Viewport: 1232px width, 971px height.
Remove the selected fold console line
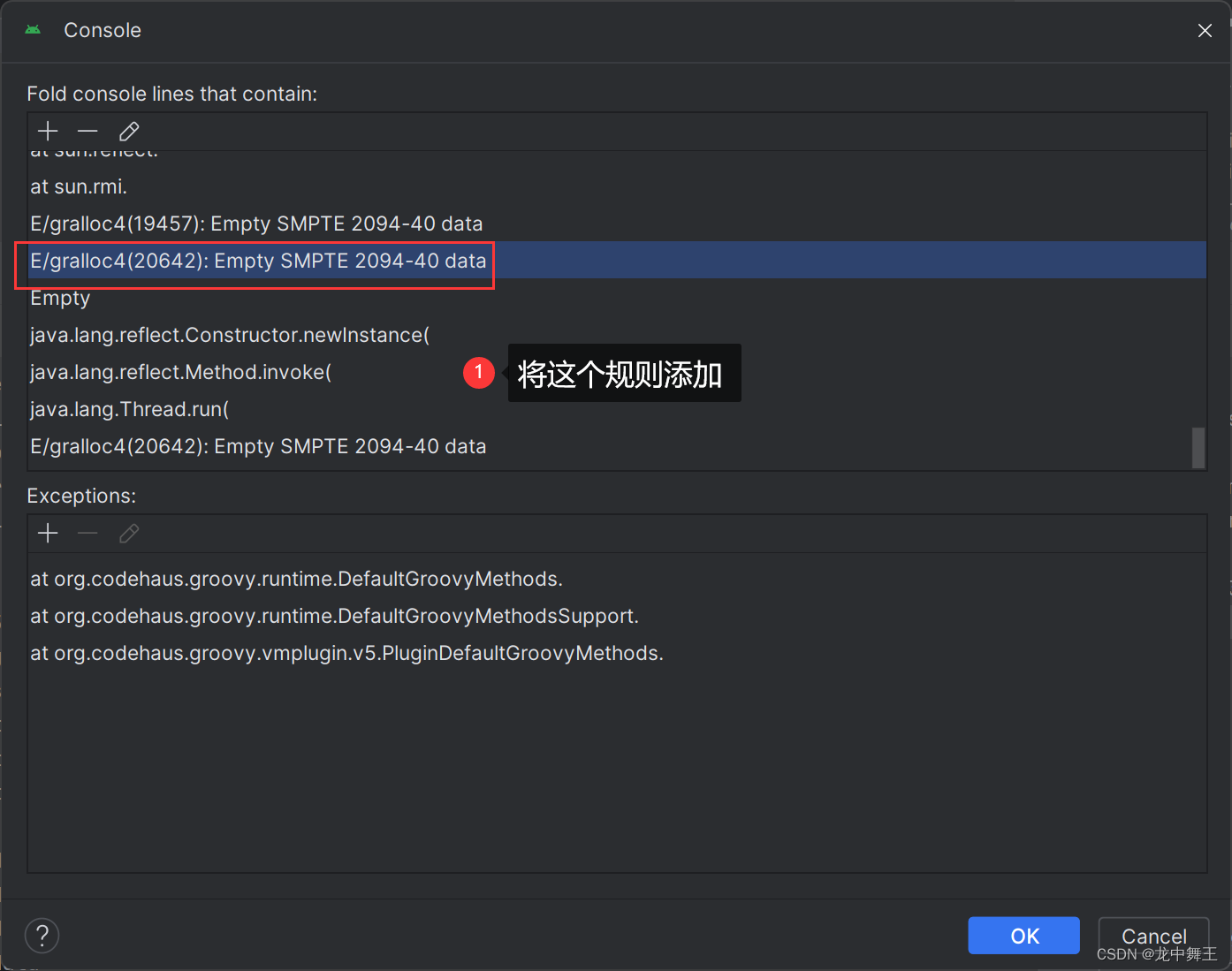(x=87, y=132)
